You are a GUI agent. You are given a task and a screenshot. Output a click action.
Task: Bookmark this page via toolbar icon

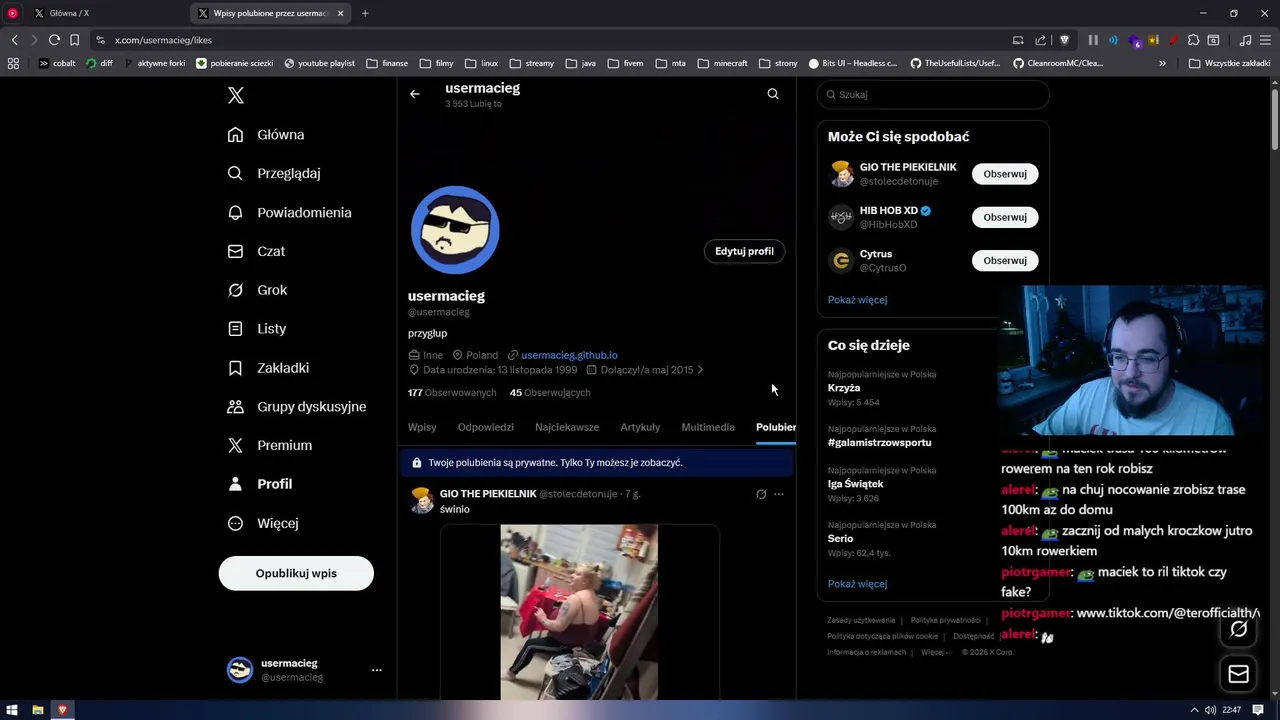coord(74,40)
